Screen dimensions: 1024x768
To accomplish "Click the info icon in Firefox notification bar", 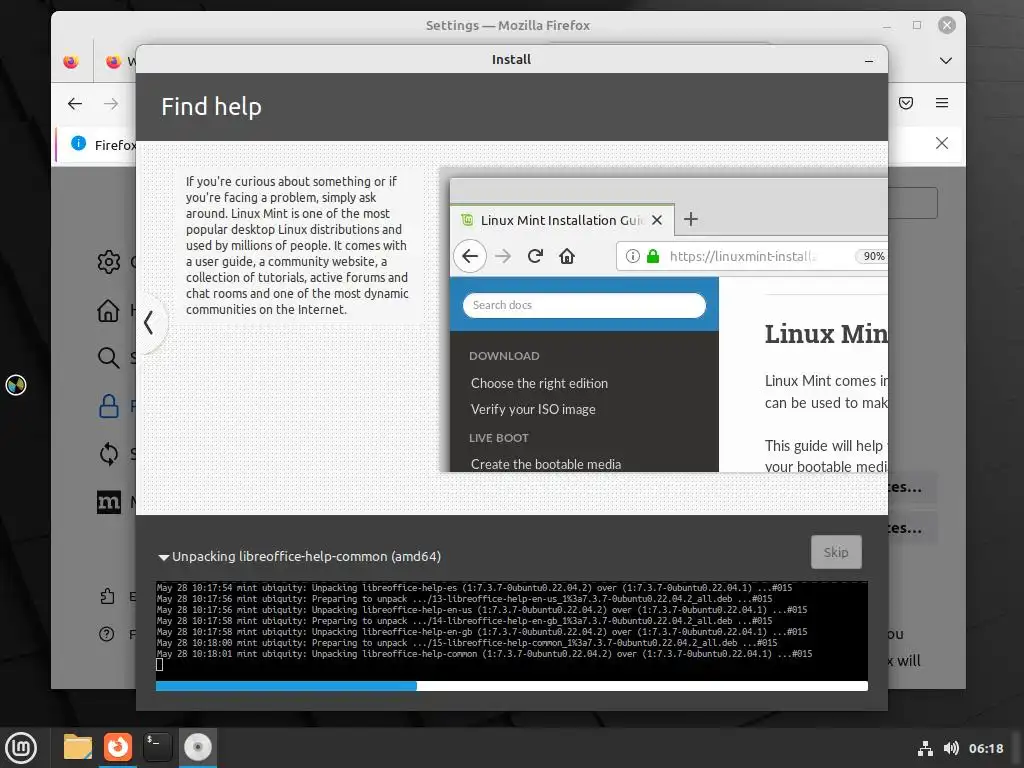I will coord(78,143).
